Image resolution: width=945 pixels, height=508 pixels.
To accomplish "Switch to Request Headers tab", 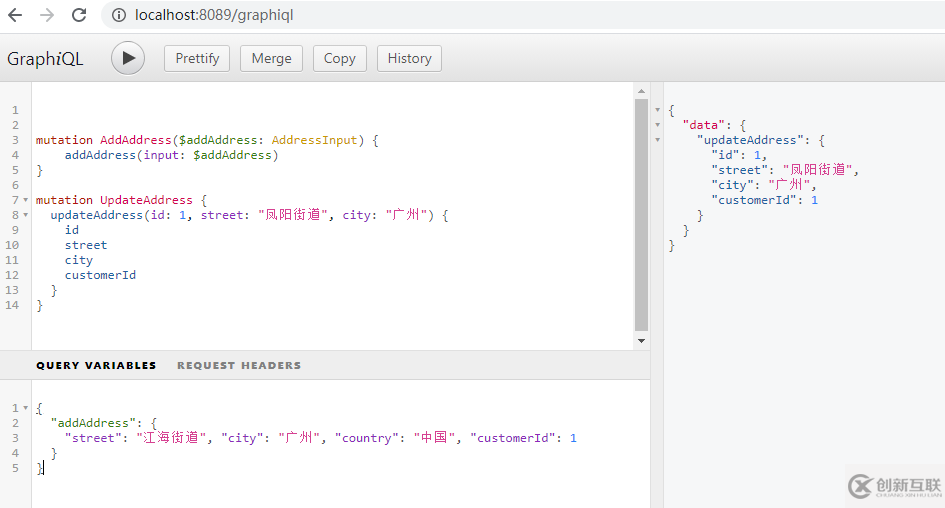I will [x=239, y=365].
